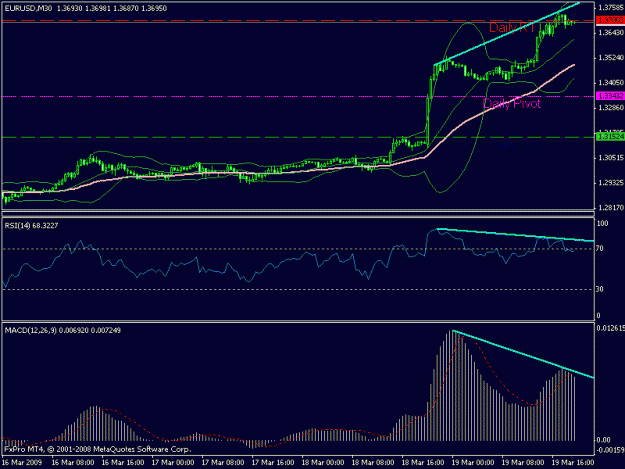Image resolution: width=625 pixels, height=469 pixels.
Task: Click the 1.34050 price scale value
Action: pos(611,83)
